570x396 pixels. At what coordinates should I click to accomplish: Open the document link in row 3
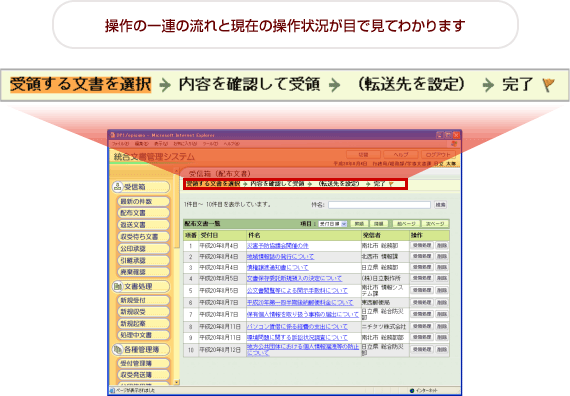[278, 268]
